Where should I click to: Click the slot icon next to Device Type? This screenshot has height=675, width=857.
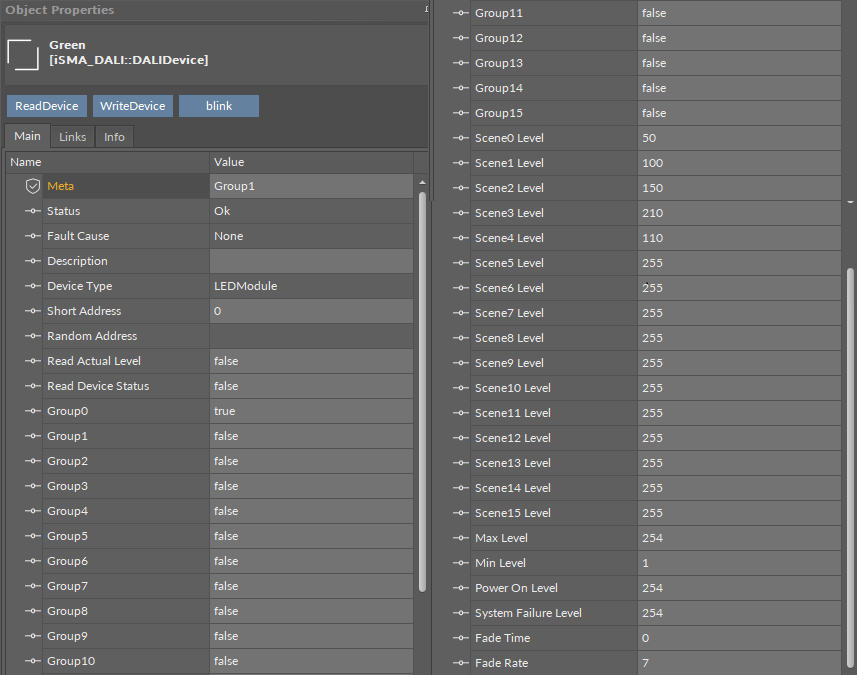pos(33,286)
